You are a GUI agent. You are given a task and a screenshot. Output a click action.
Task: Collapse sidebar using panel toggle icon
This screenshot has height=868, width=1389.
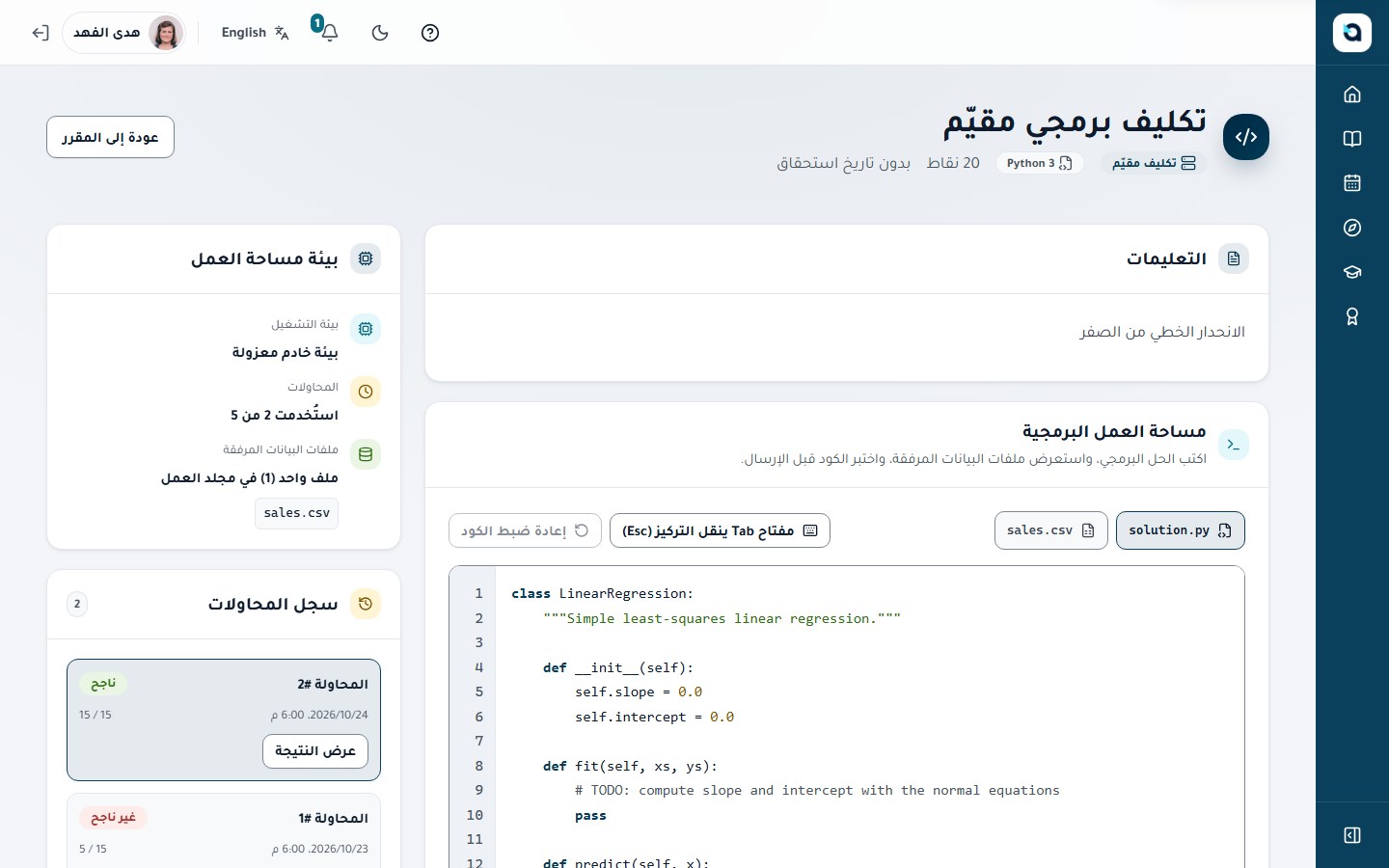[x=1352, y=835]
